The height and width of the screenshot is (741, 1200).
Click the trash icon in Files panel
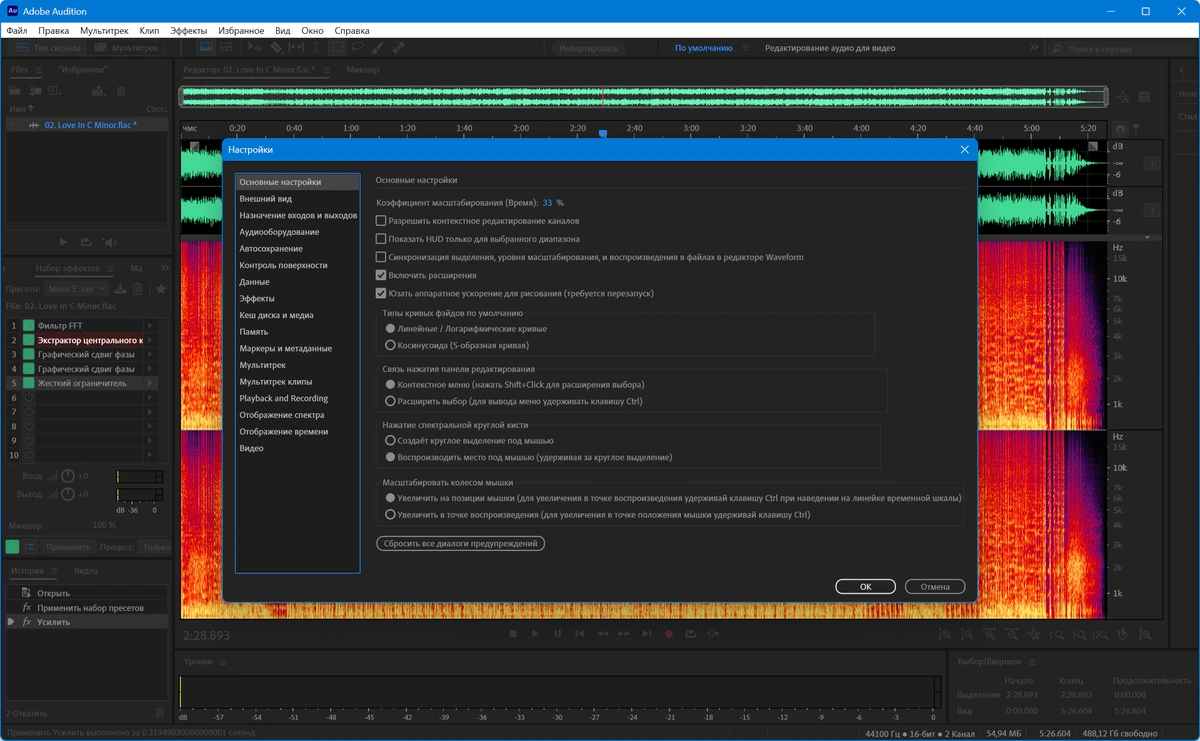[x=121, y=91]
